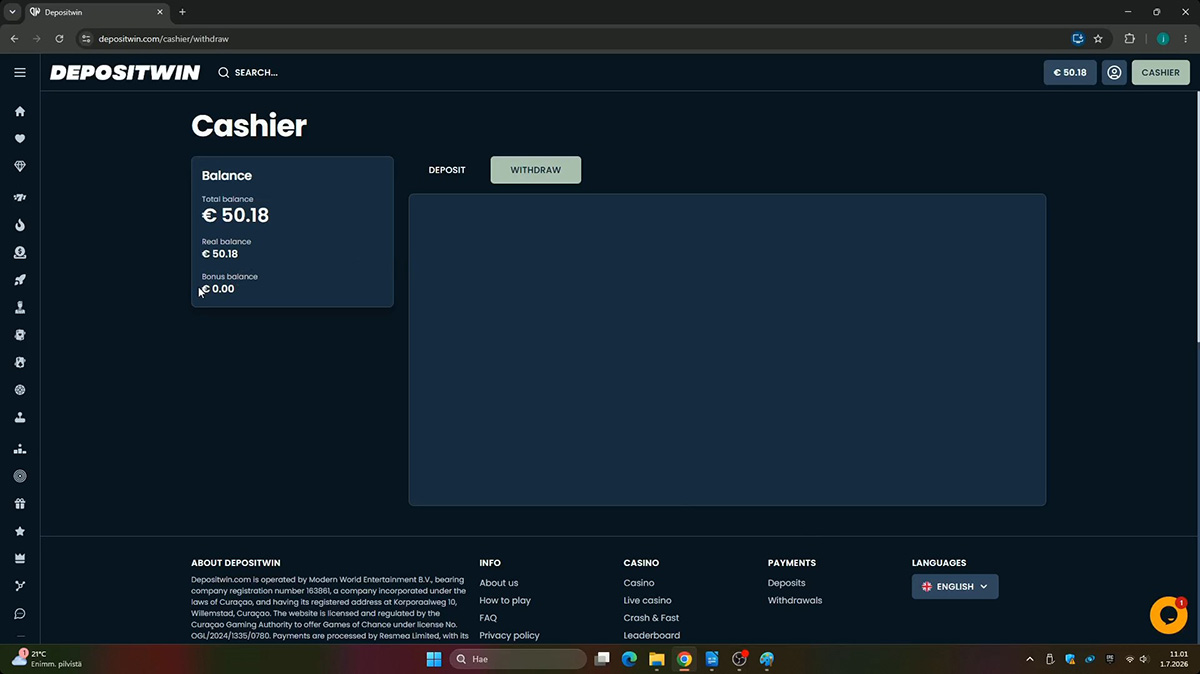1200x674 pixels.
Task: Open the Withdrawals footer link
Action: [795, 600]
